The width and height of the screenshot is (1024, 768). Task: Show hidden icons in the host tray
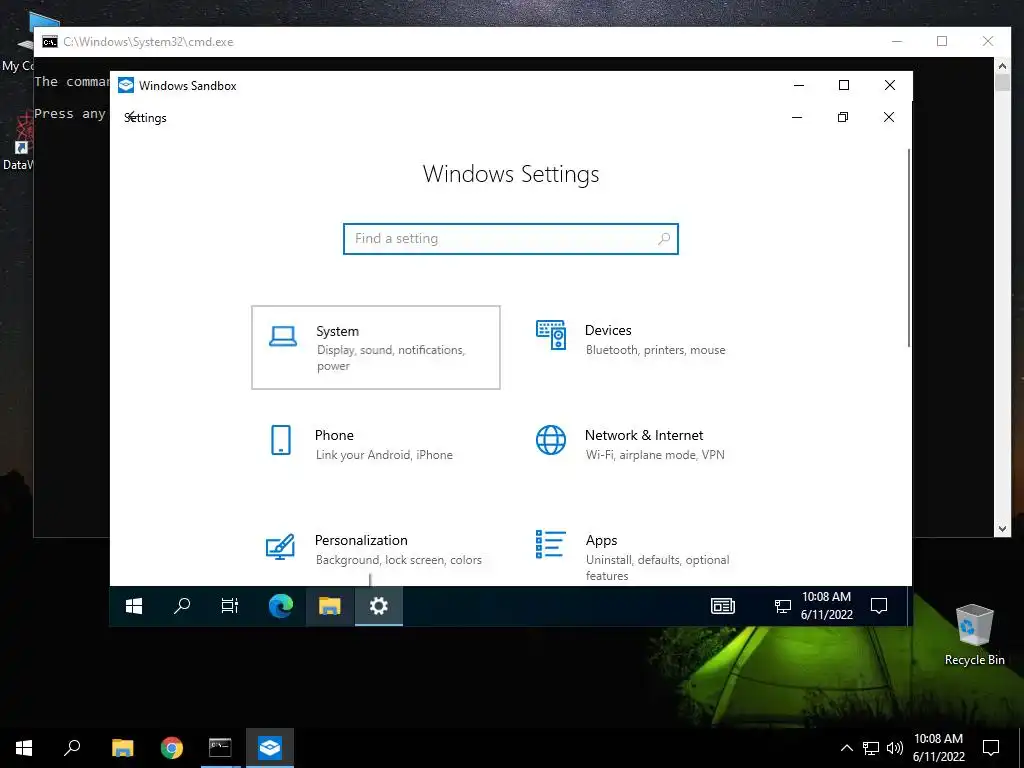[x=846, y=748]
